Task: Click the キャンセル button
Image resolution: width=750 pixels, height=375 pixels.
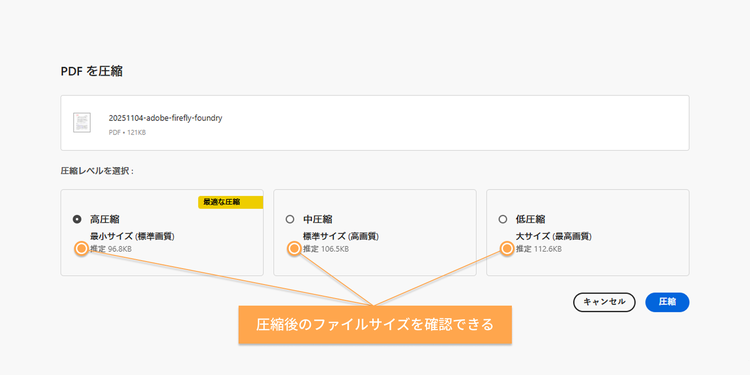Action: tap(604, 302)
